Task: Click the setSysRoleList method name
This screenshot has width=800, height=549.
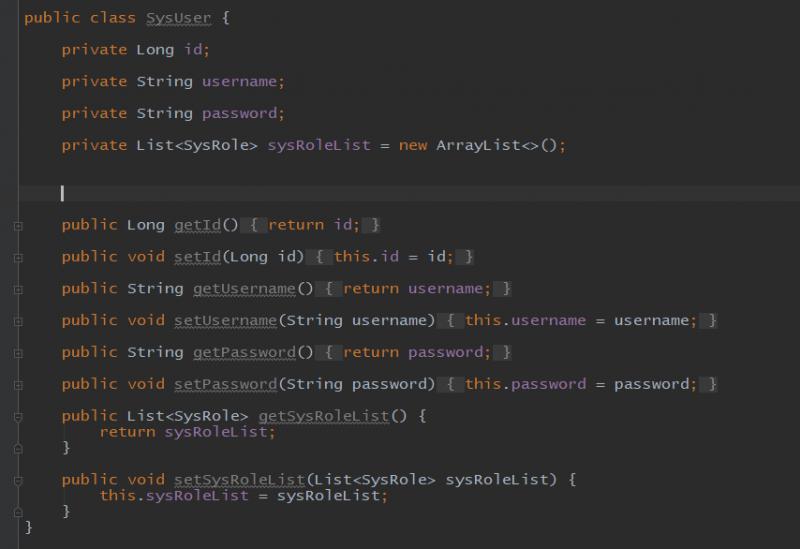Action: [x=240, y=480]
